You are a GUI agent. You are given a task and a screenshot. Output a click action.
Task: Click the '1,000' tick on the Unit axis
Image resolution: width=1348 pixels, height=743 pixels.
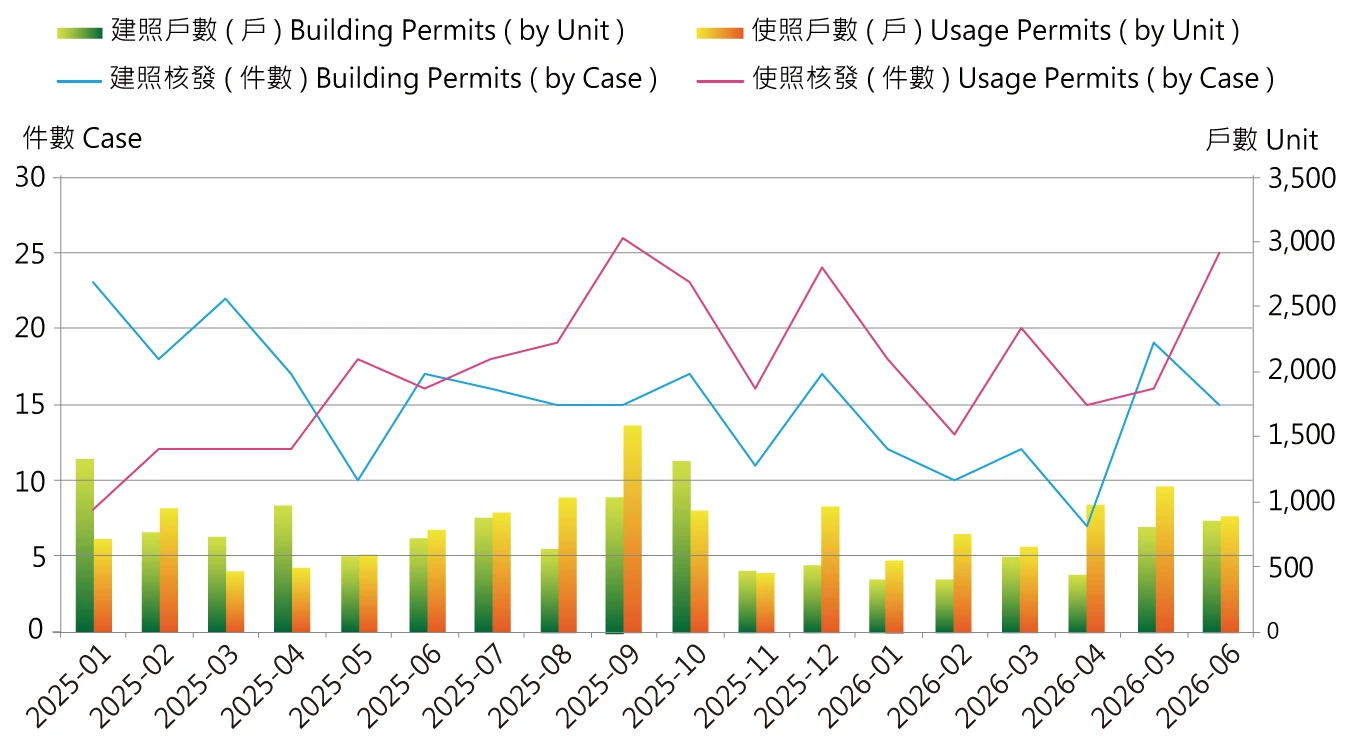point(1301,500)
